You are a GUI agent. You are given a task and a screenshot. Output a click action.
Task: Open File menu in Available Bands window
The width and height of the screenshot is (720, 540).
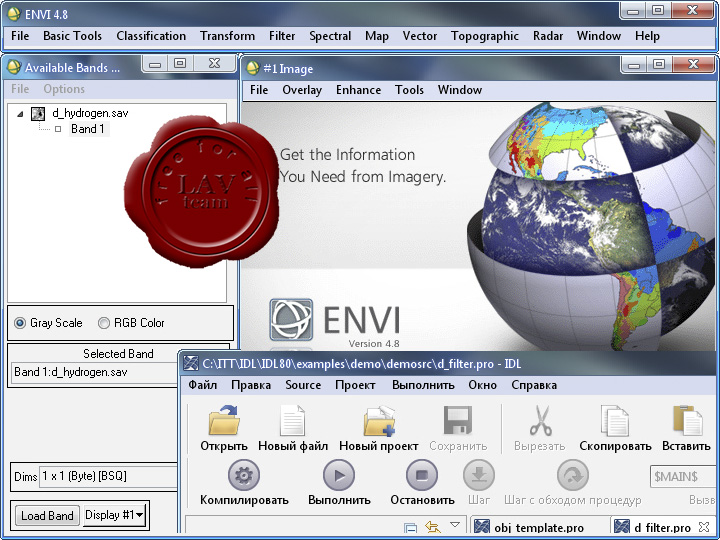20,89
